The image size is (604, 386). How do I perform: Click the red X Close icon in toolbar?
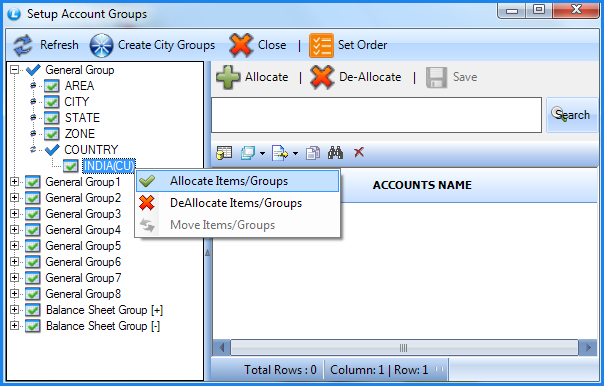coord(241,45)
